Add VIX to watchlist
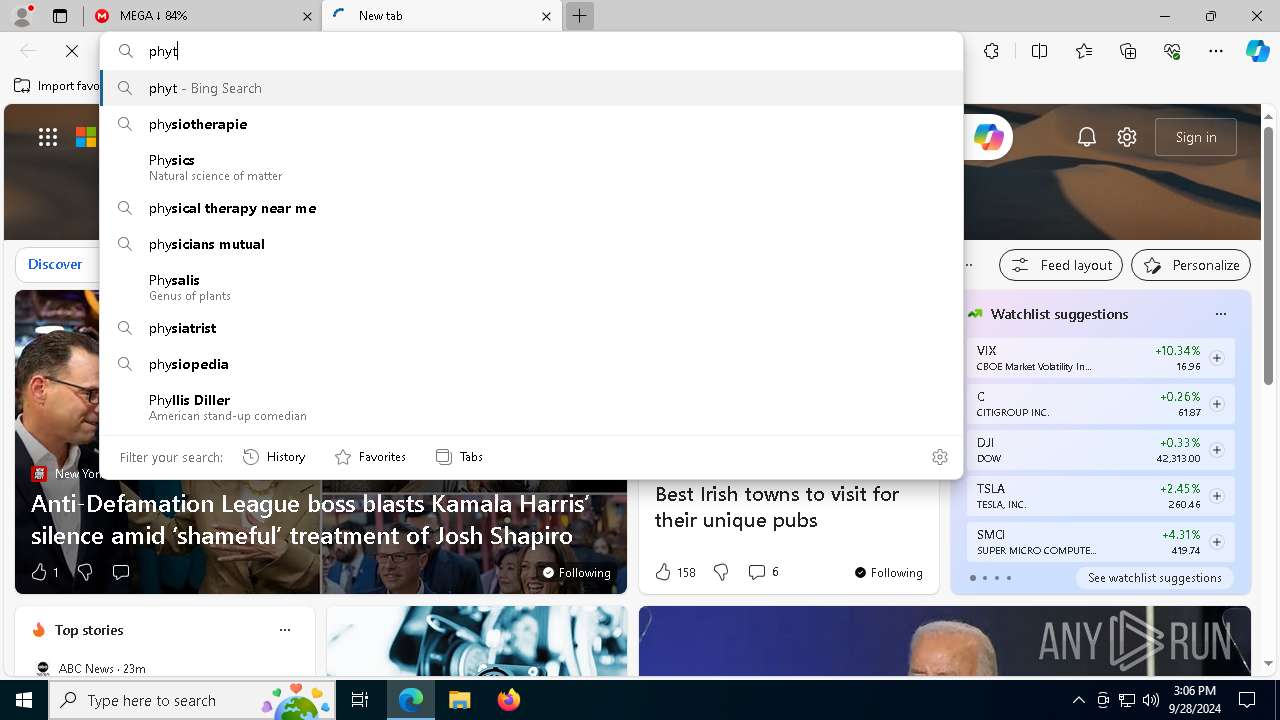The height and width of the screenshot is (720, 1280). coord(1216,358)
